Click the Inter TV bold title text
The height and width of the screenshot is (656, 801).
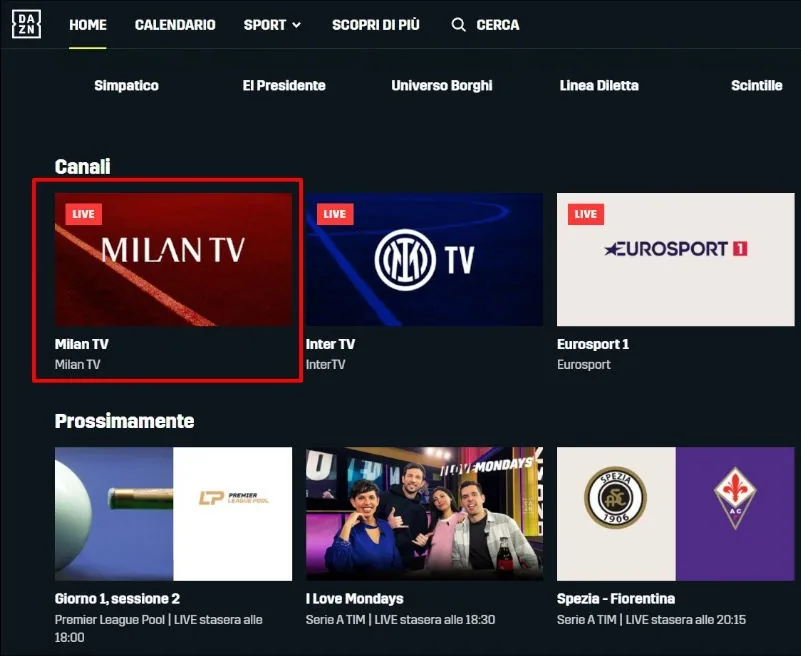(x=330, y=344)
